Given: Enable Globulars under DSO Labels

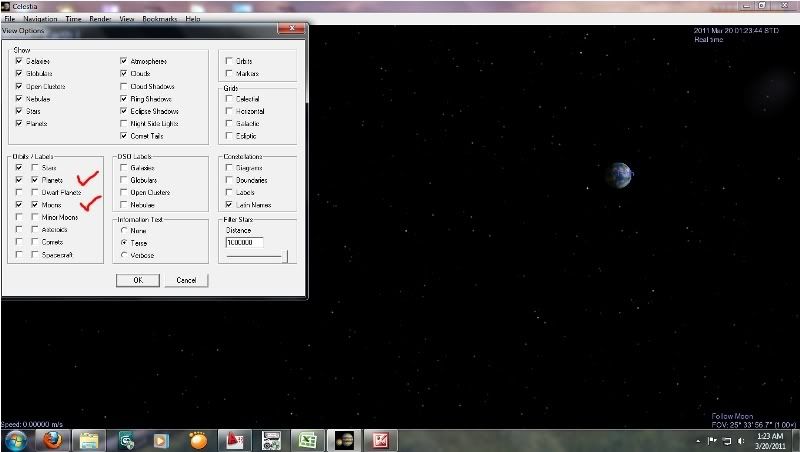Looking at the screenshot, I should click(x=123, y=180).
